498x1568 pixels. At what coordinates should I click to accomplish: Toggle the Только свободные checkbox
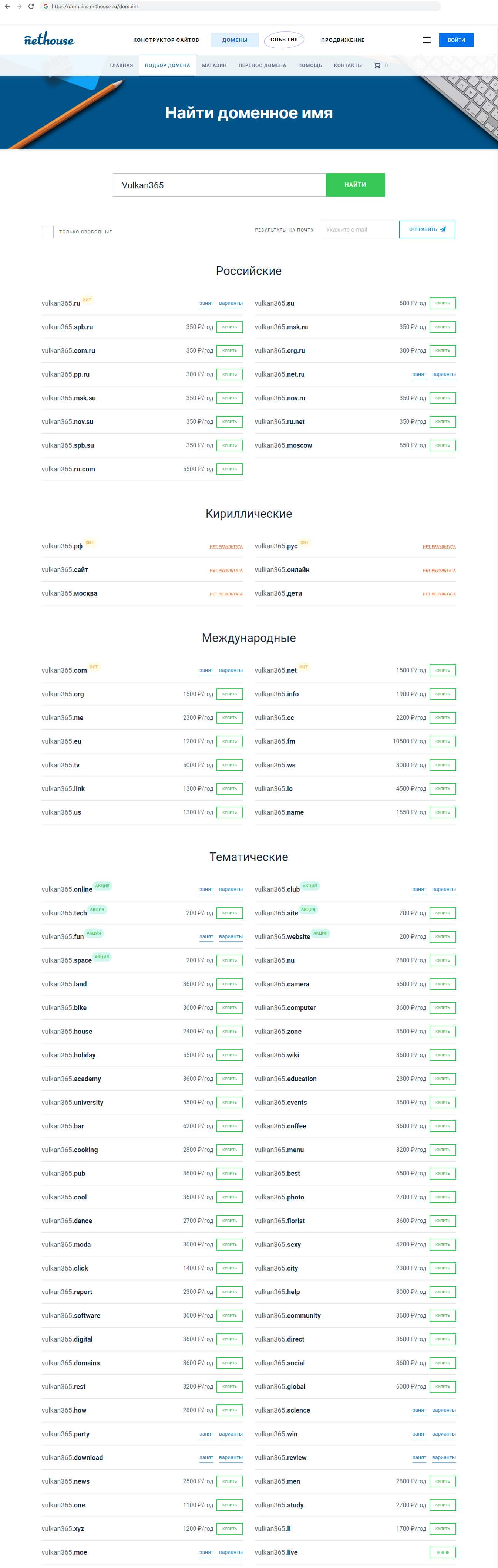pyautogui.click(x=47, y=232)
